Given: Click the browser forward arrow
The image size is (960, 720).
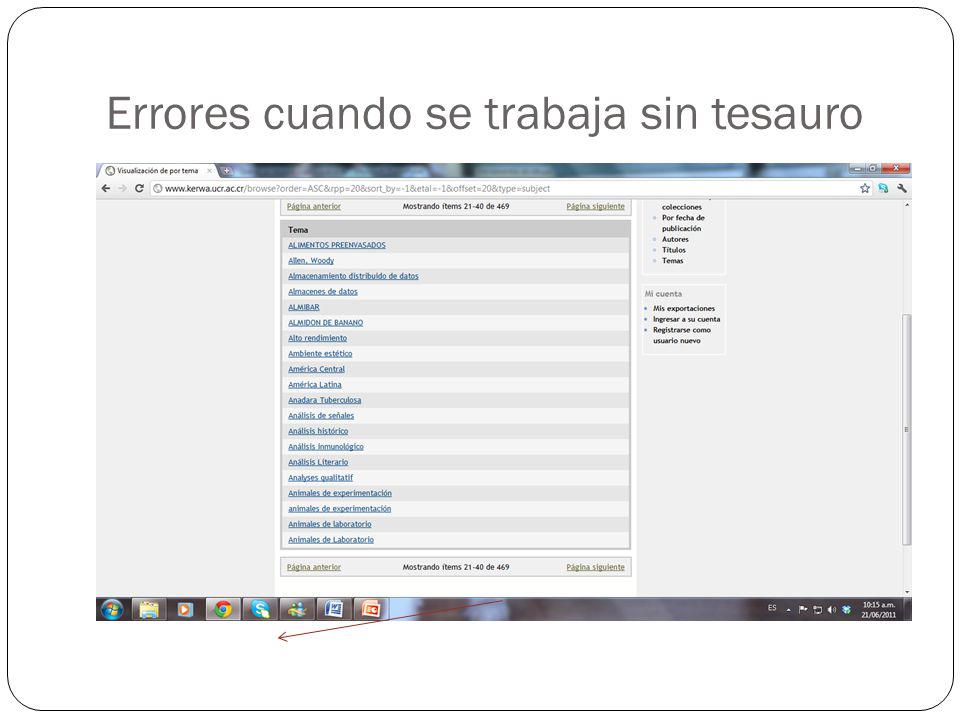Looking at the screenshot, I should tap(122, 189).
